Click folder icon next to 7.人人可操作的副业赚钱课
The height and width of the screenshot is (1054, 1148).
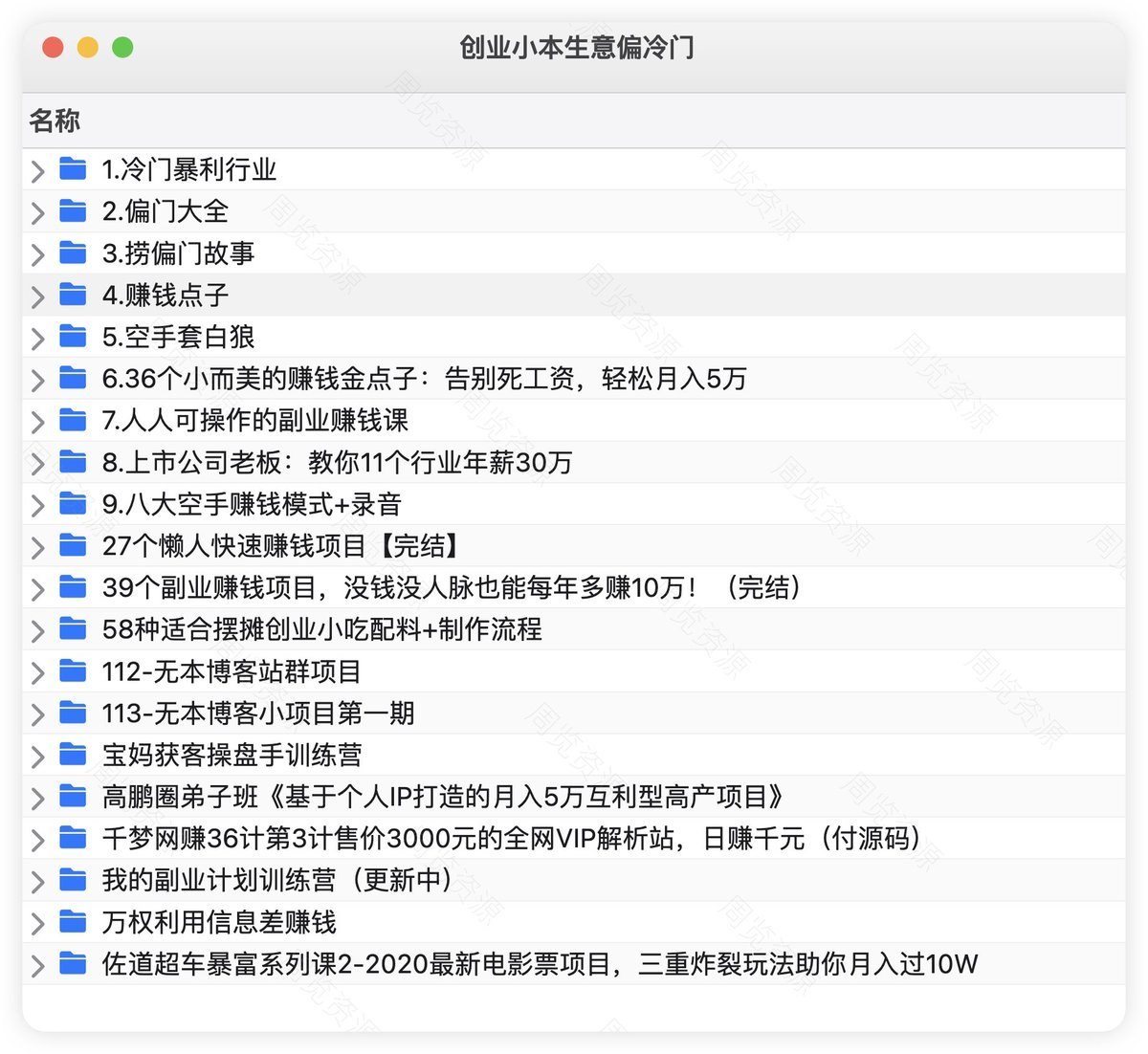pos(73,420)
